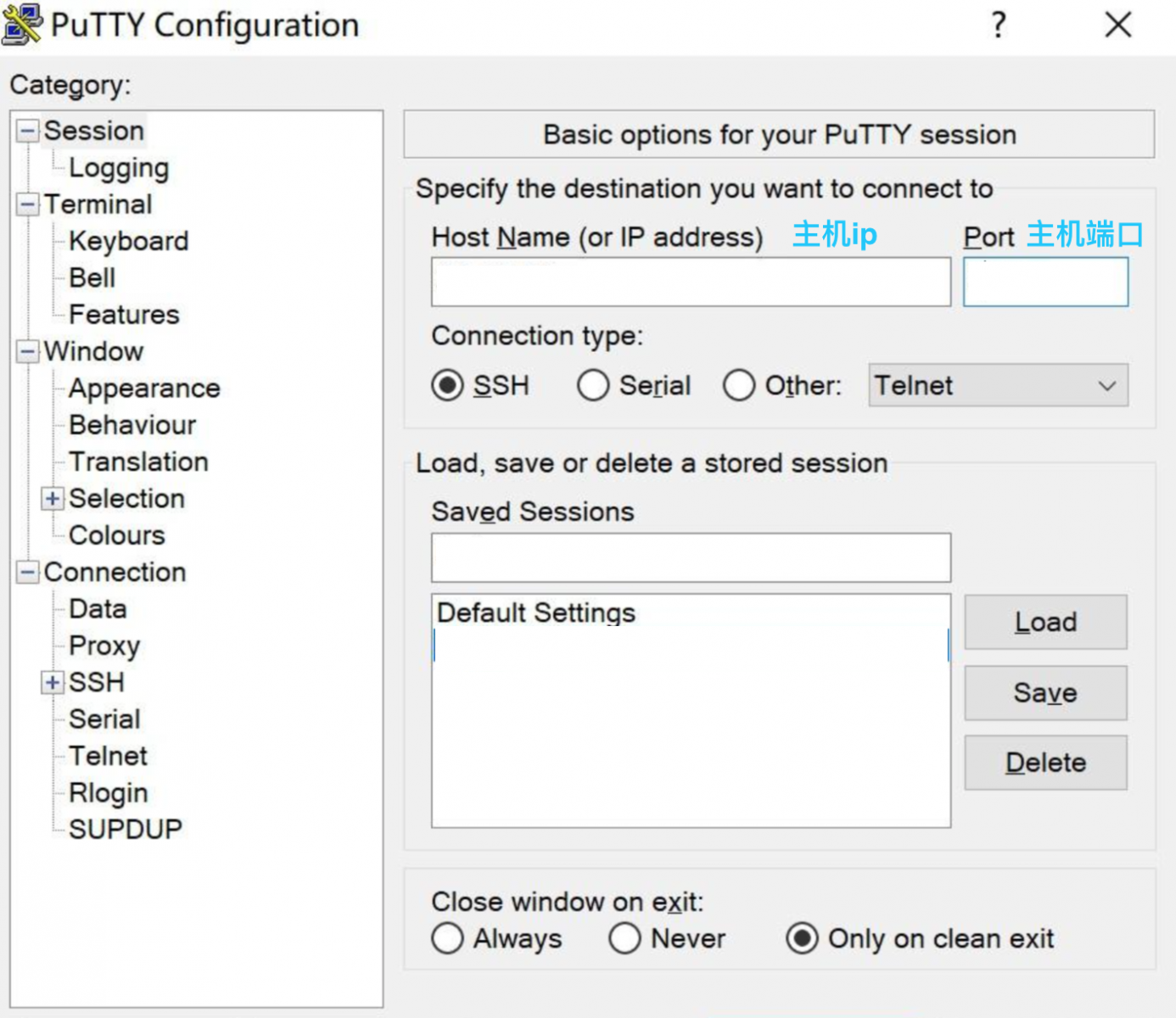This screenshot has width=1176, height=1018.
Task: Open the Proxy settings category
Action: click(x=104, y=646)
